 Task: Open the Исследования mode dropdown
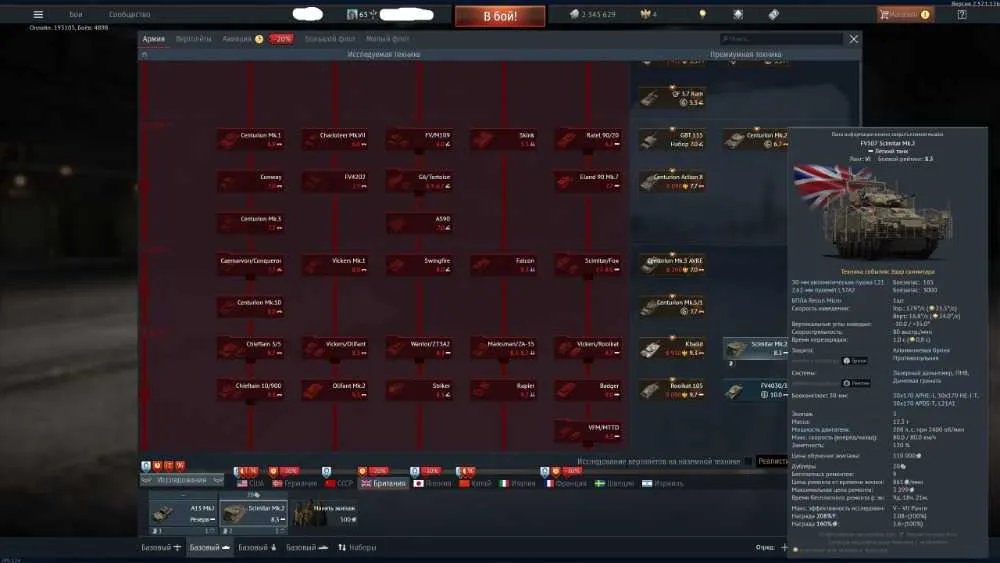coord(182,479)
